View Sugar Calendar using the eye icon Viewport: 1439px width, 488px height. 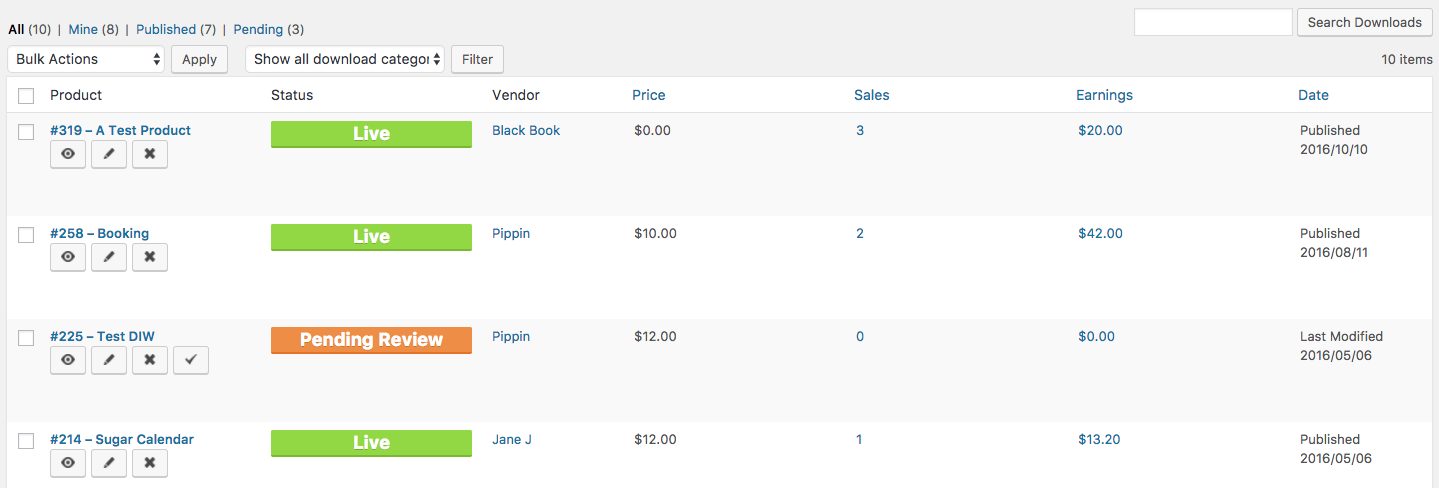point(68,463)
